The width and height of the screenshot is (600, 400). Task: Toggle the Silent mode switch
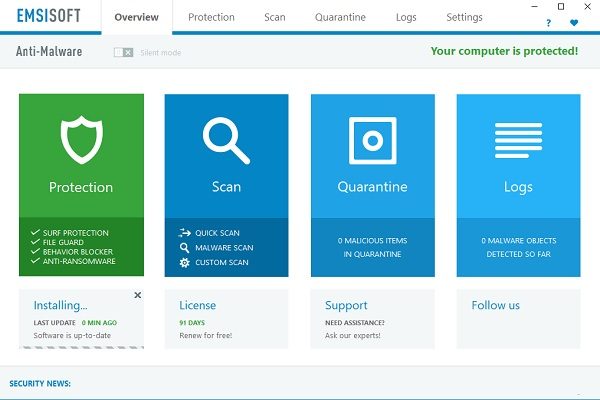click(123, 52)
